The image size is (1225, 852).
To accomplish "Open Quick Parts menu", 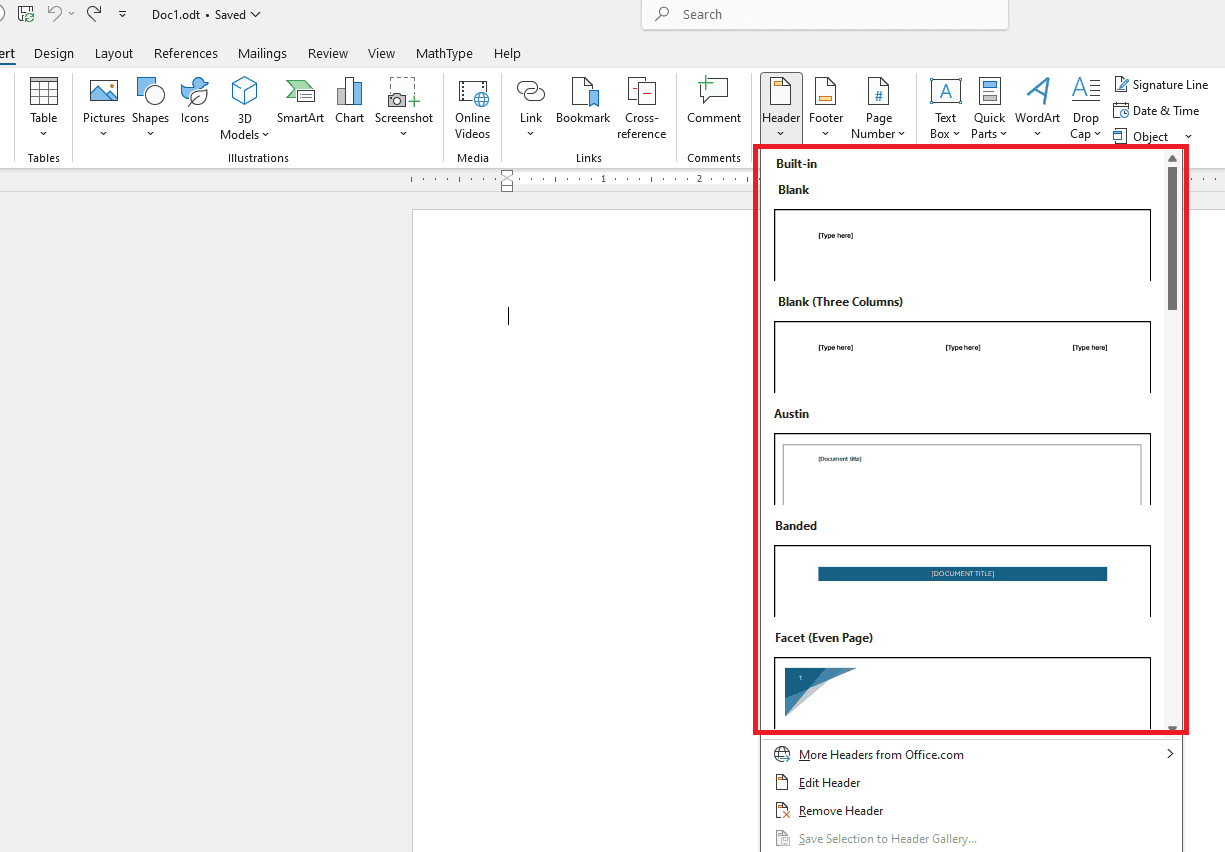I will tap(989, 108).
